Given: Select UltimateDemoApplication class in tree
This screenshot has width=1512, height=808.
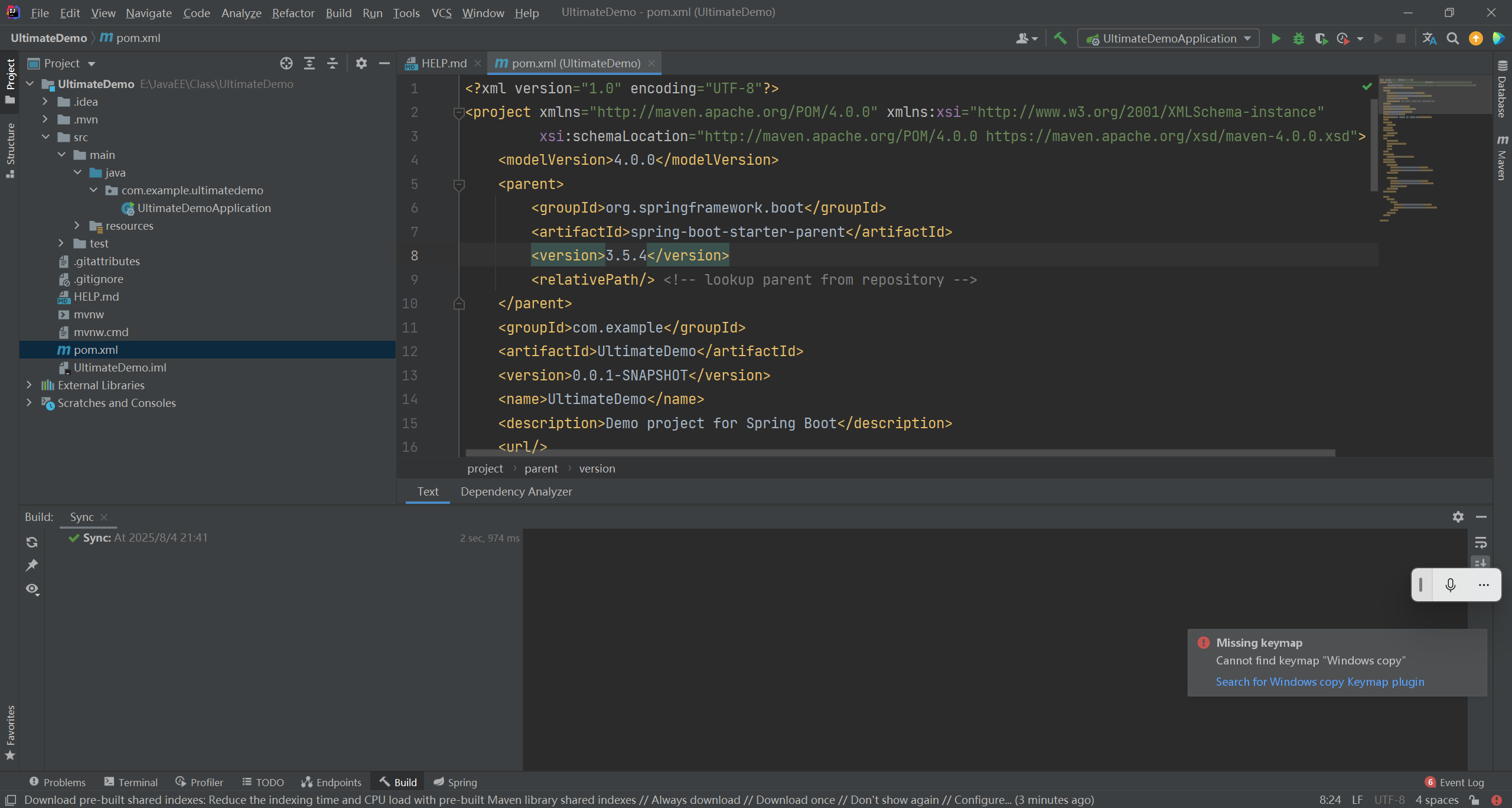Looking at the screenshot, I should 204,208.
